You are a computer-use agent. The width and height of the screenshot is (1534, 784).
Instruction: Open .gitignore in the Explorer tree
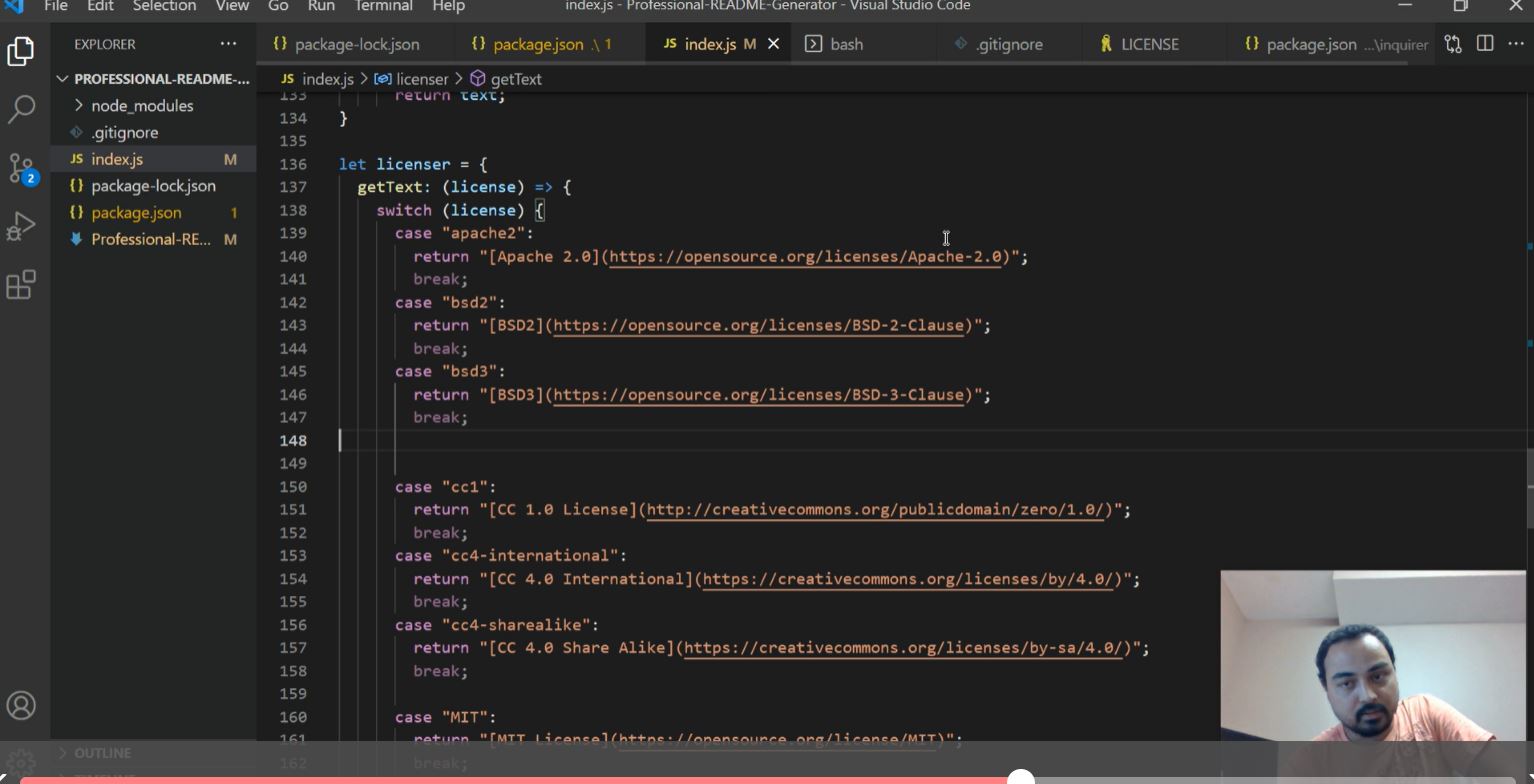click(x=155, y=133)
